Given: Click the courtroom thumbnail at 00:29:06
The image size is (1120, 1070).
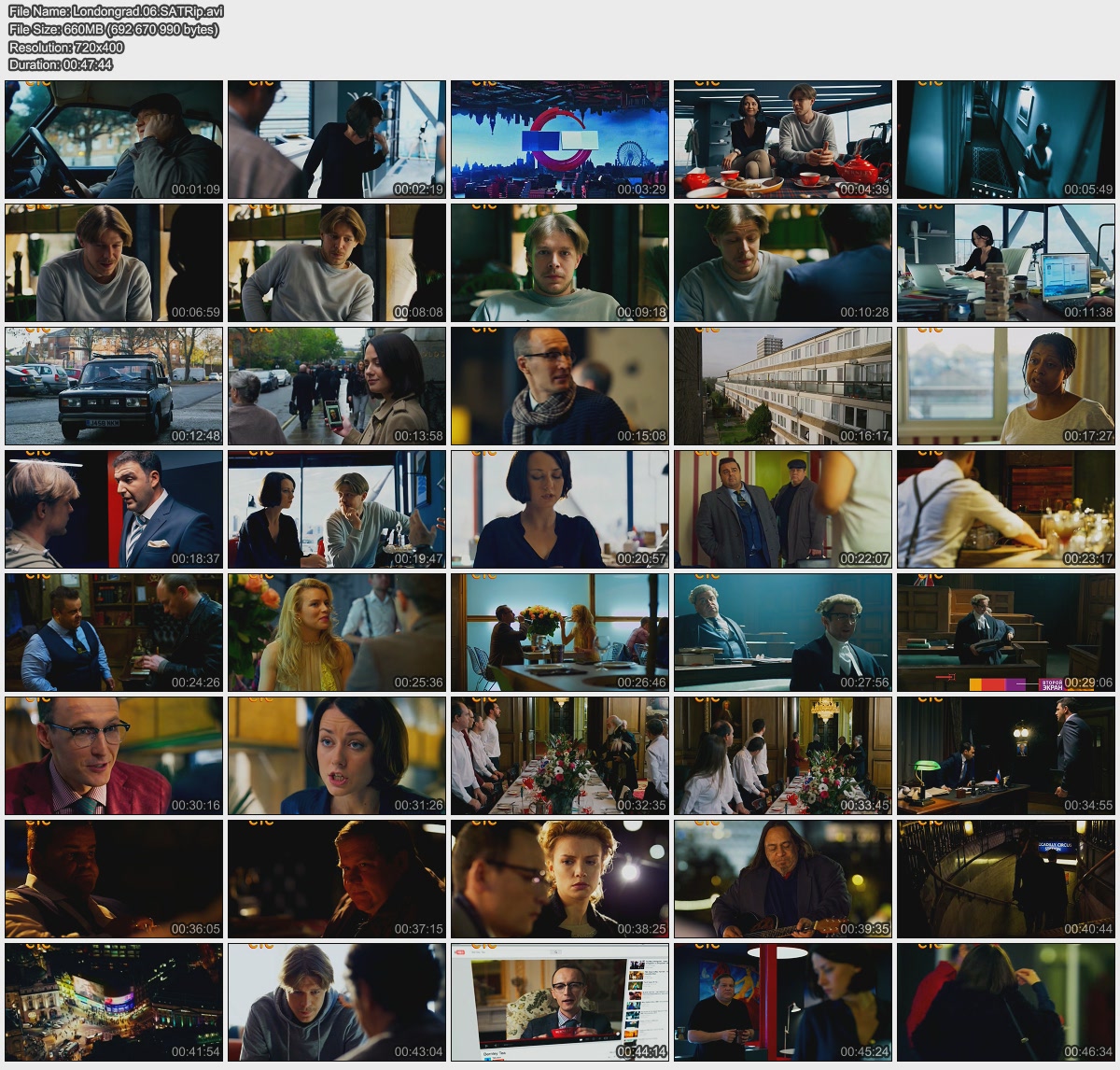Looking at the screenshot, I should pos(1005,632).
